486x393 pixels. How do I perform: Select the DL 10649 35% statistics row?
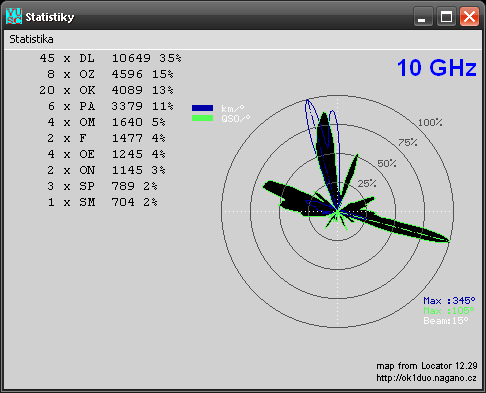click(110, 58)
